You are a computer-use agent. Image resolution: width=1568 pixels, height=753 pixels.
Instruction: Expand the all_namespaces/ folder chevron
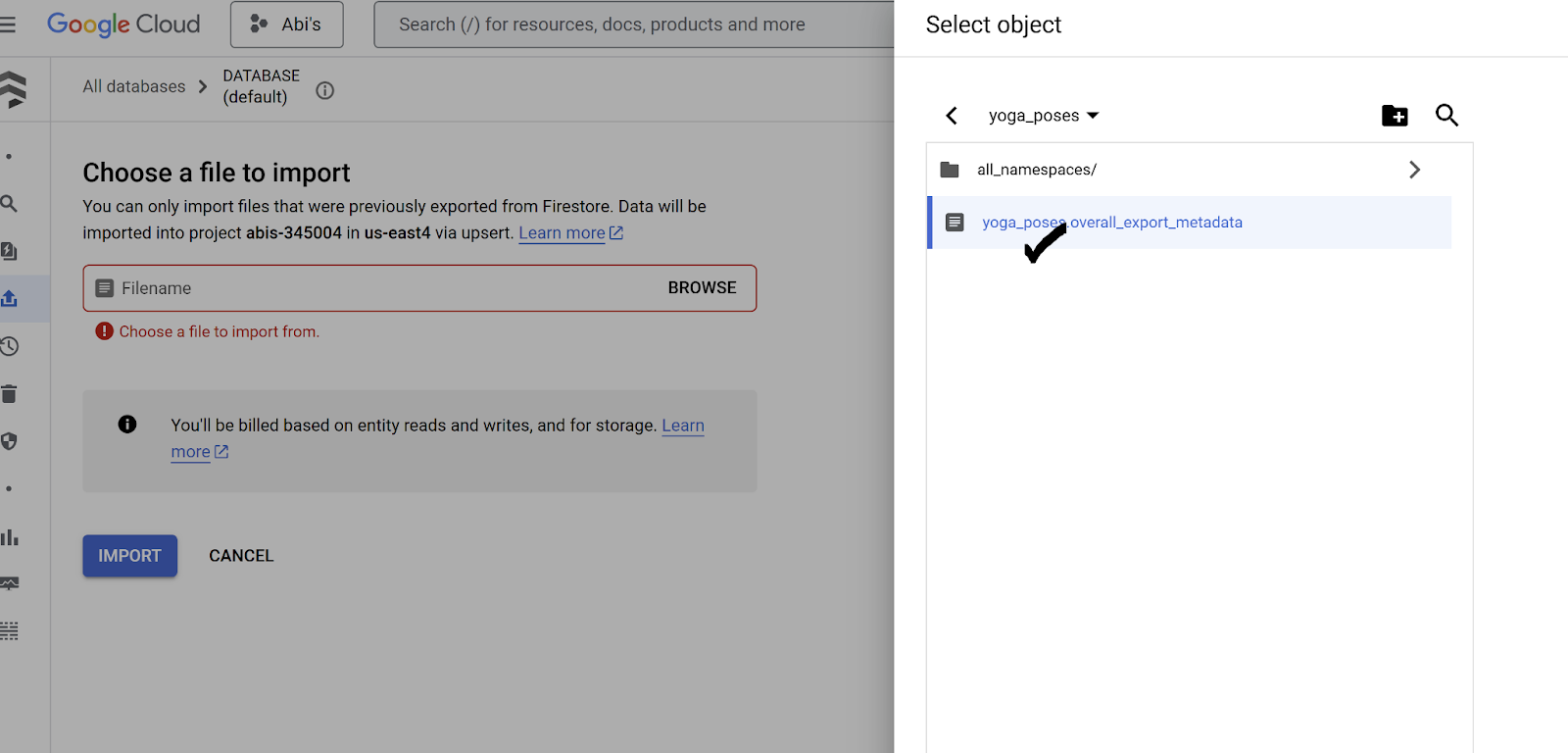point(1414,170)
